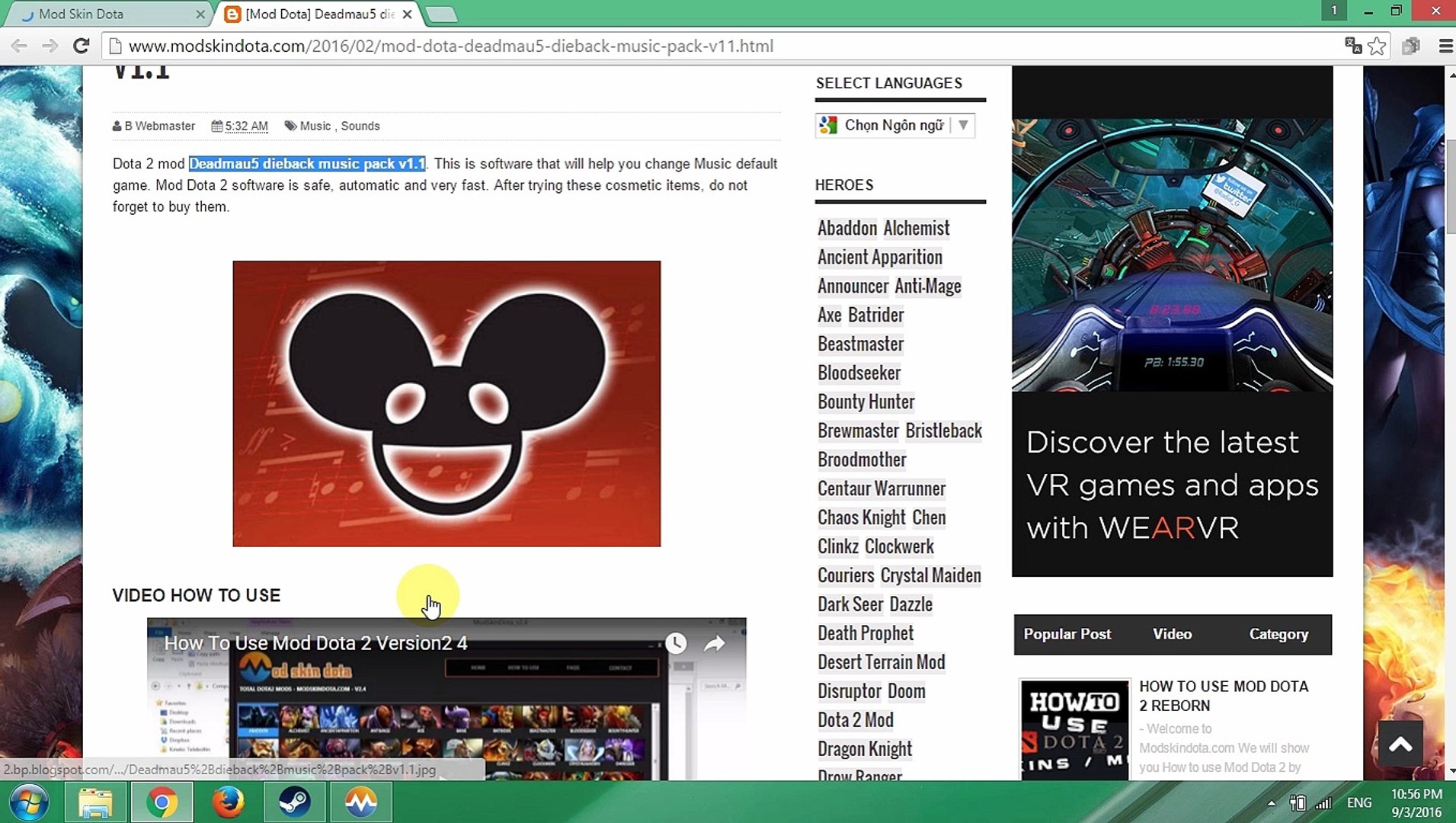Open the HOW TO USE MOD DOTA 2 REBORN post

1224,696
